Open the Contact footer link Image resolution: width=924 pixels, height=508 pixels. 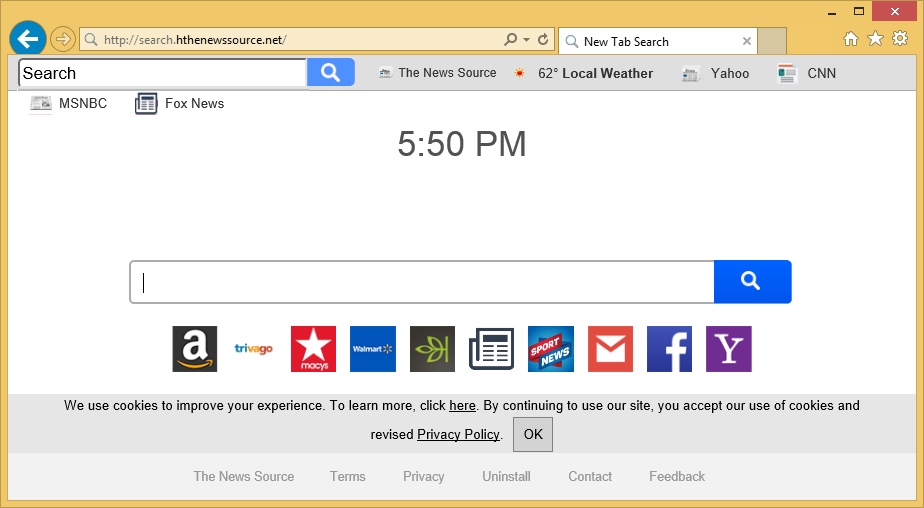[x=590, y=476]
